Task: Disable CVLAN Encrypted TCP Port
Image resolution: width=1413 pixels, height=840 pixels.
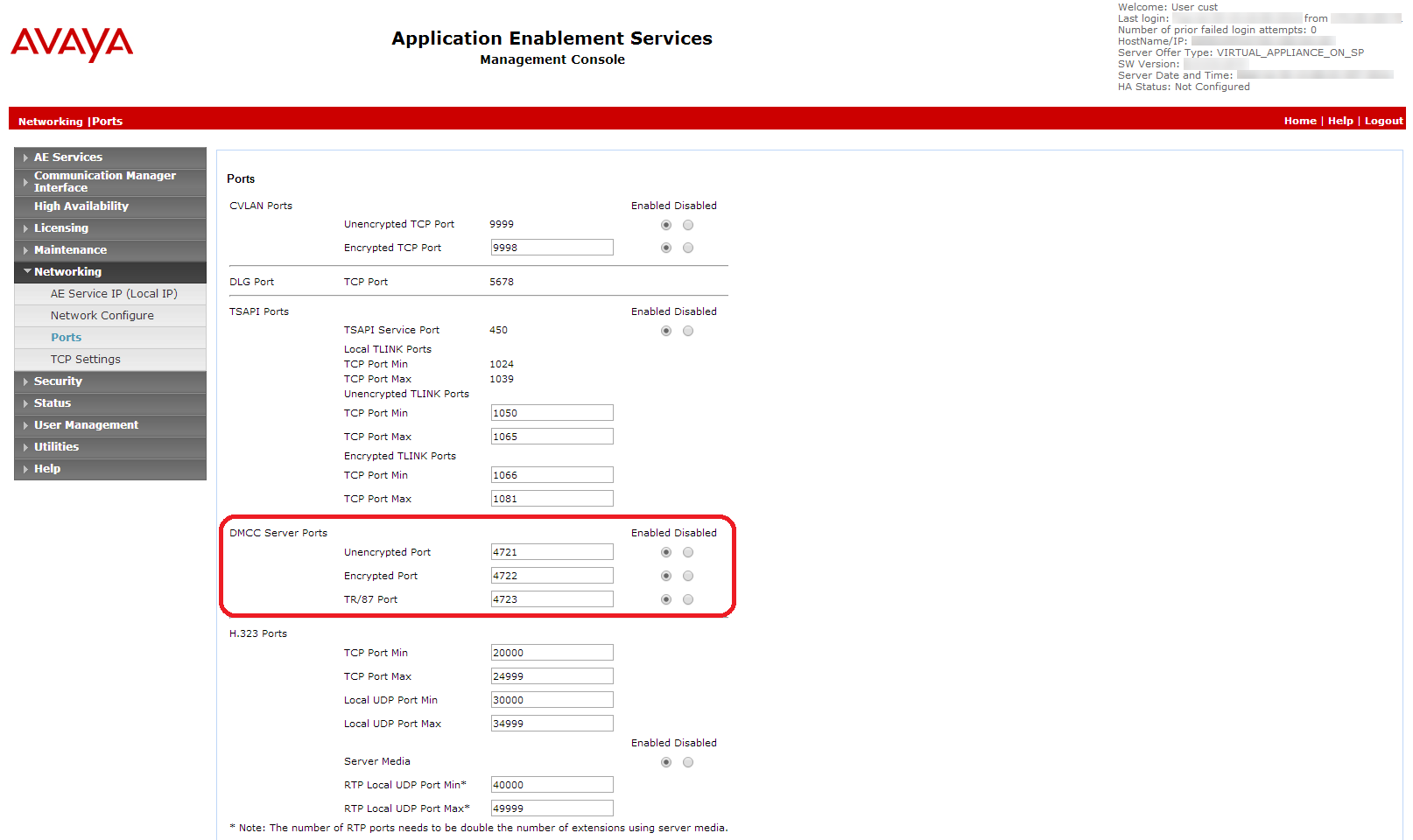Action: pos(688,248)
